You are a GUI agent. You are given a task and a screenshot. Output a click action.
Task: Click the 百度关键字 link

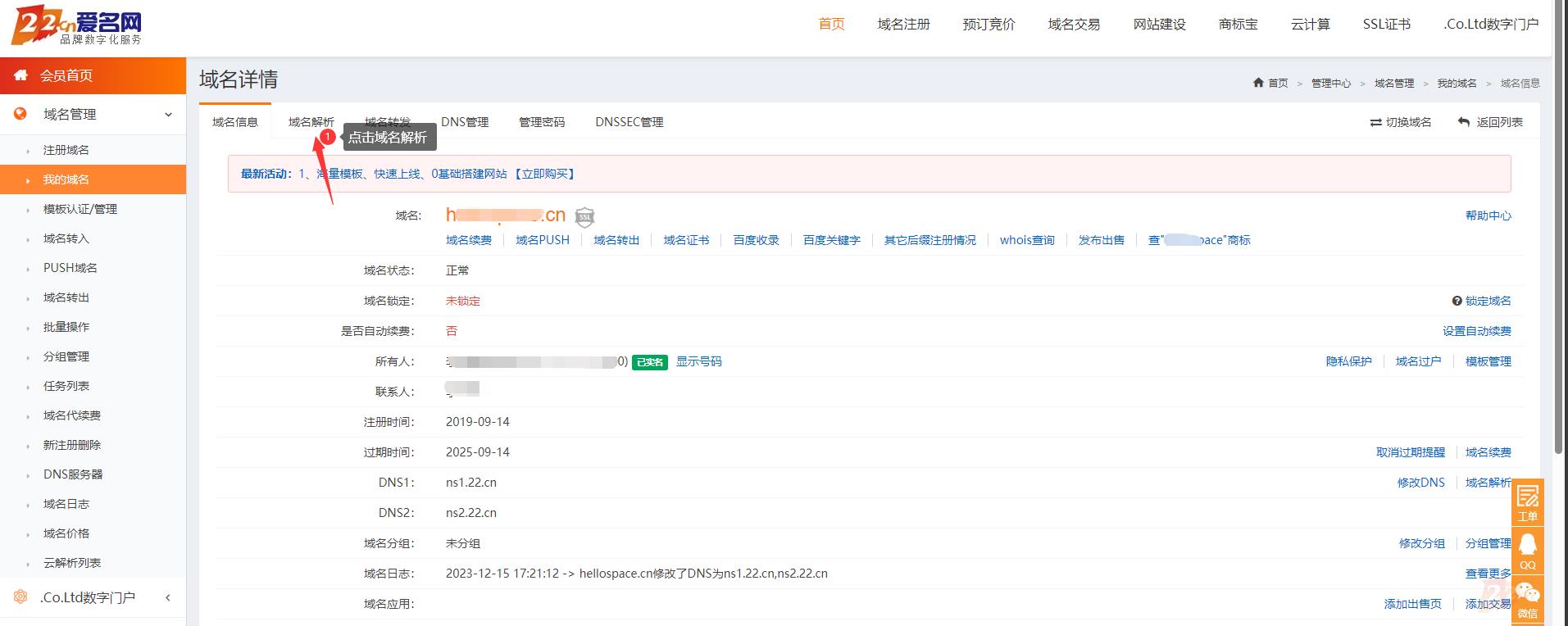point(831,240)
